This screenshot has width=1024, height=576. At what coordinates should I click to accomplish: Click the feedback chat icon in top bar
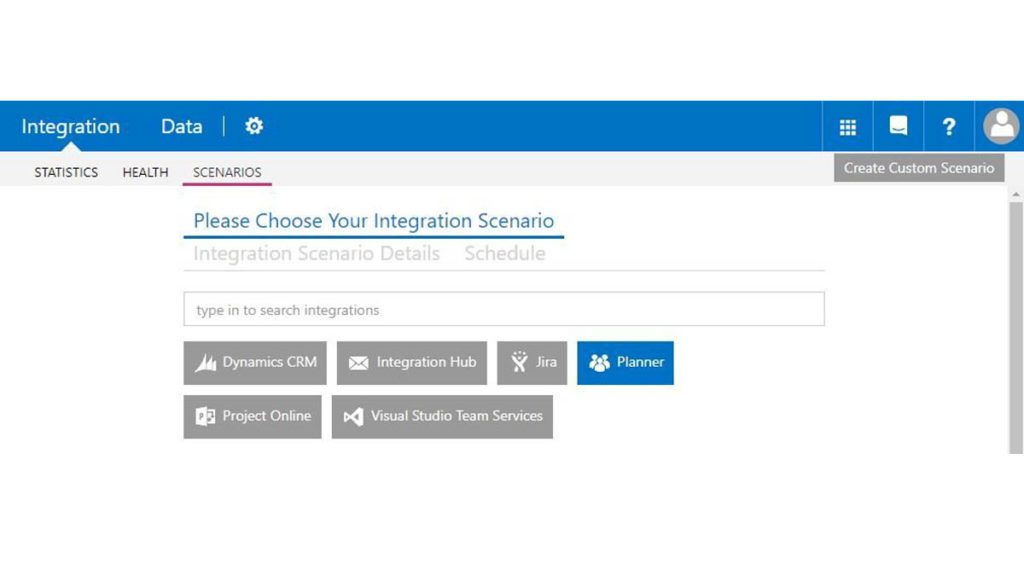(898, 126)
